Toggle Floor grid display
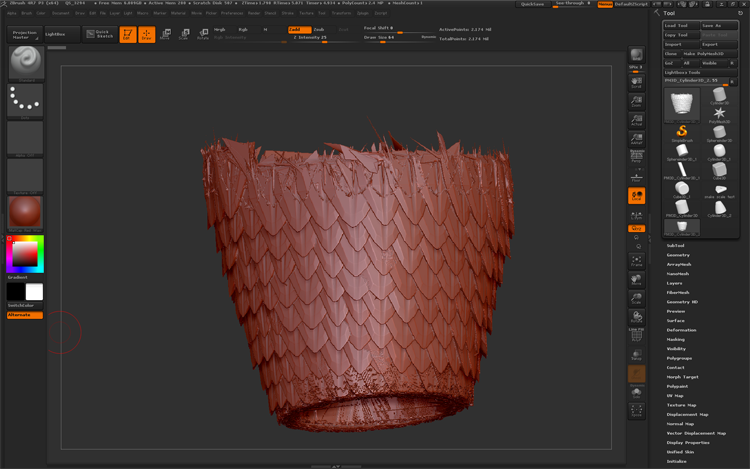750x469 pixels. (636, 177)
